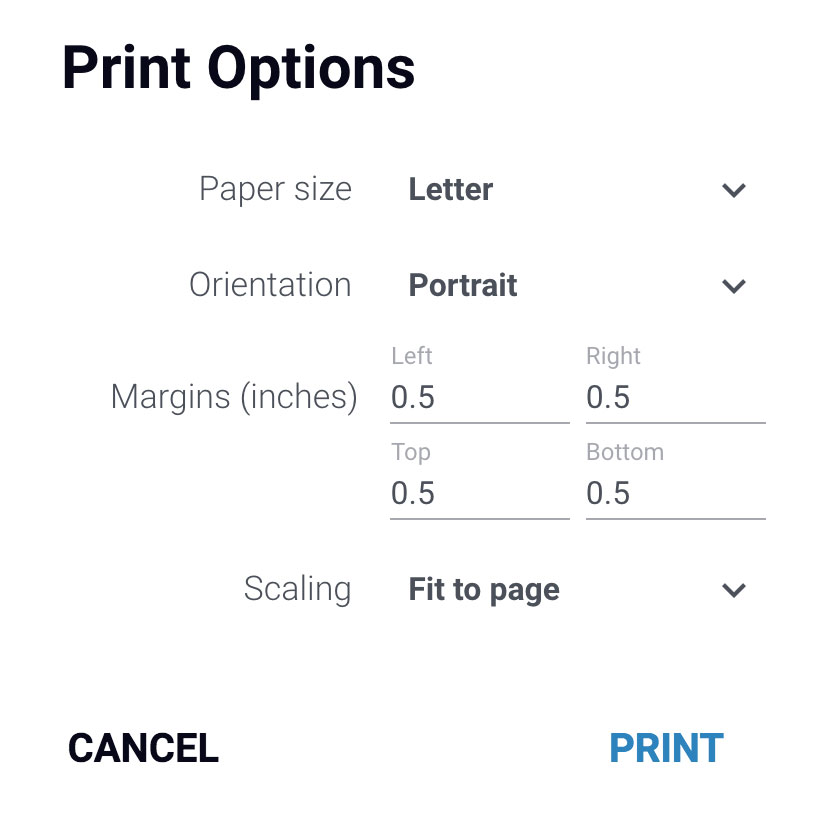Click the Top margin value field
The image size is (814, 814).
[480, 493]
